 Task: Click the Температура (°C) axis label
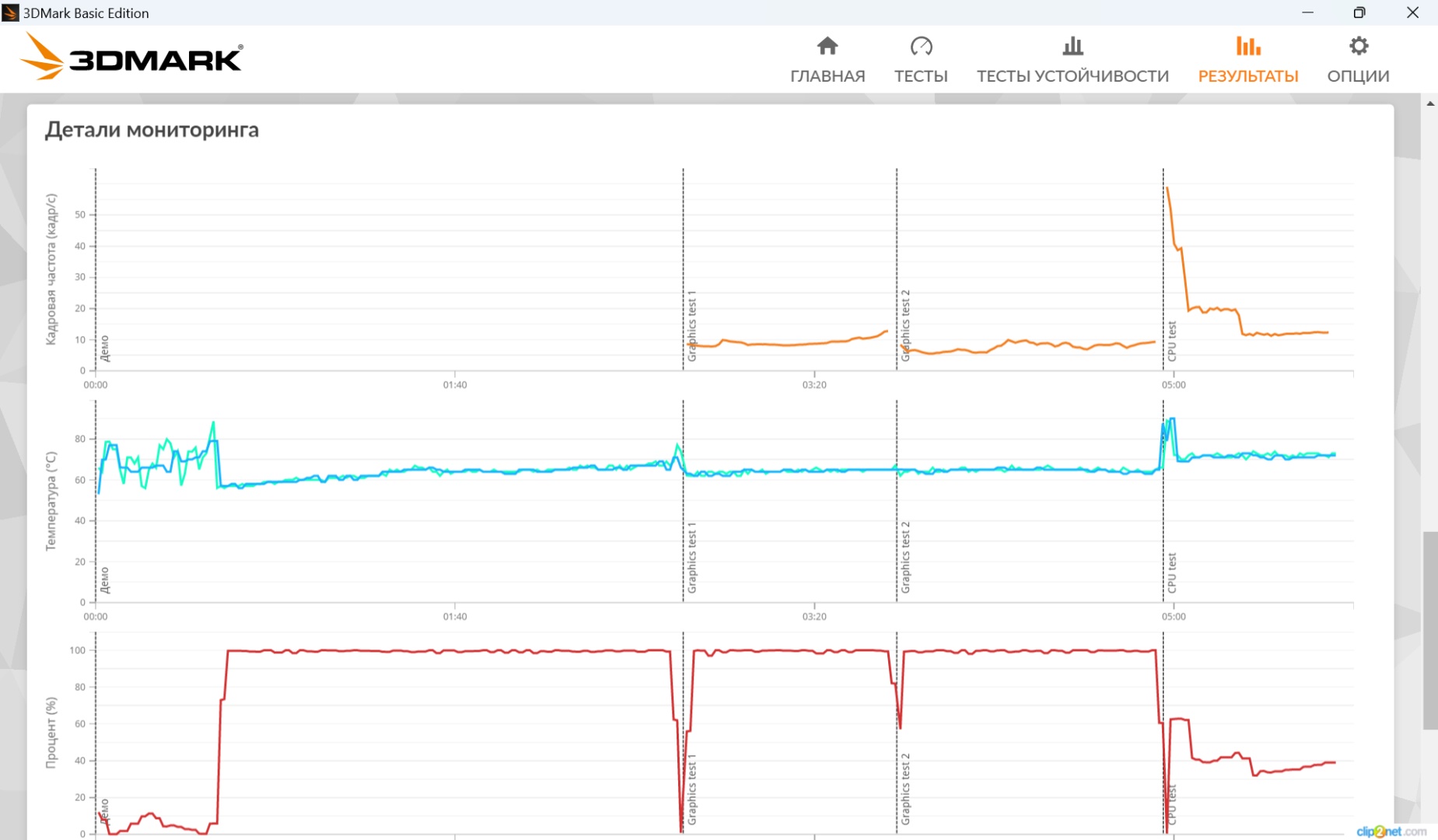click(x=51, y=501)
